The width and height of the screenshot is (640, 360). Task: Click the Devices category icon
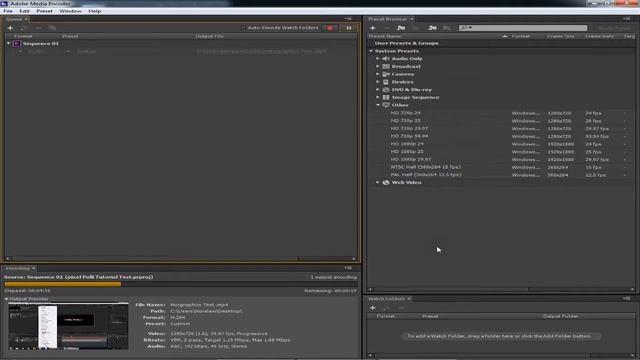tap(386, 82)
